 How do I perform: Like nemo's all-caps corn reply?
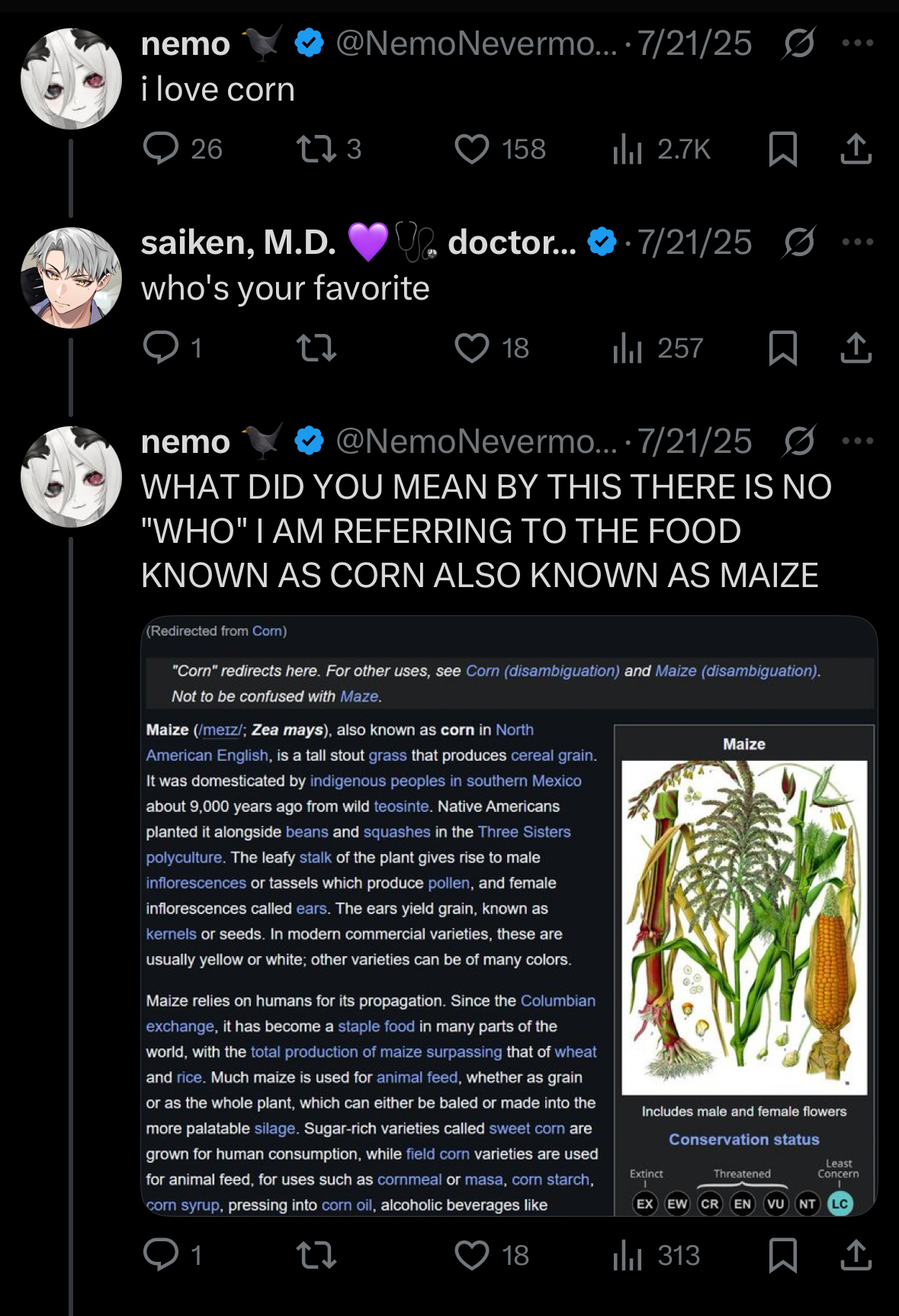[x=471, y=1254]
